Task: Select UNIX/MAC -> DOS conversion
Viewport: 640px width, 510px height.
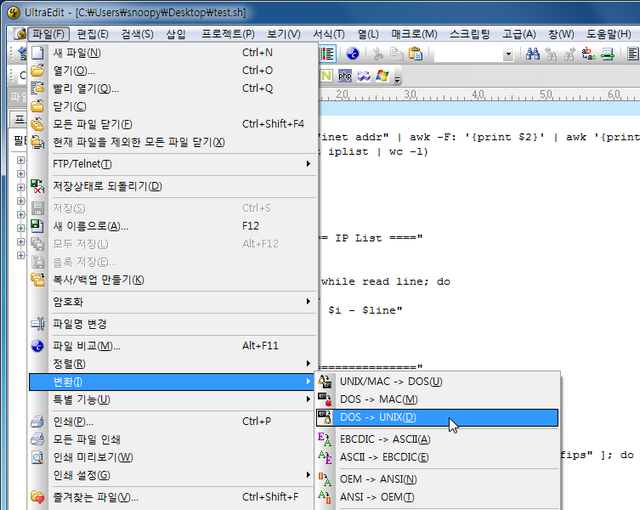Action: click(437, 381)
